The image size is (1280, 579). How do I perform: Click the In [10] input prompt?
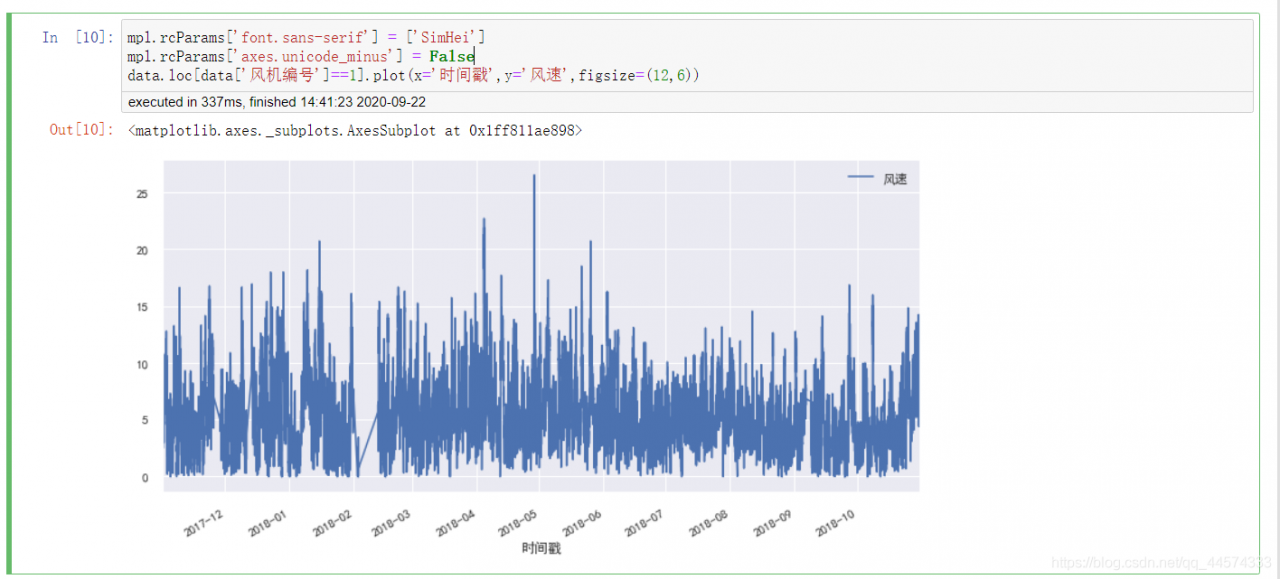tap(77, 38)
